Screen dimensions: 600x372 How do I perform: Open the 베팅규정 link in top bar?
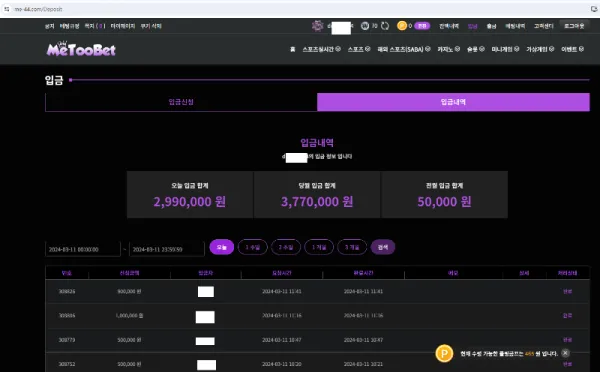(69, 26)
